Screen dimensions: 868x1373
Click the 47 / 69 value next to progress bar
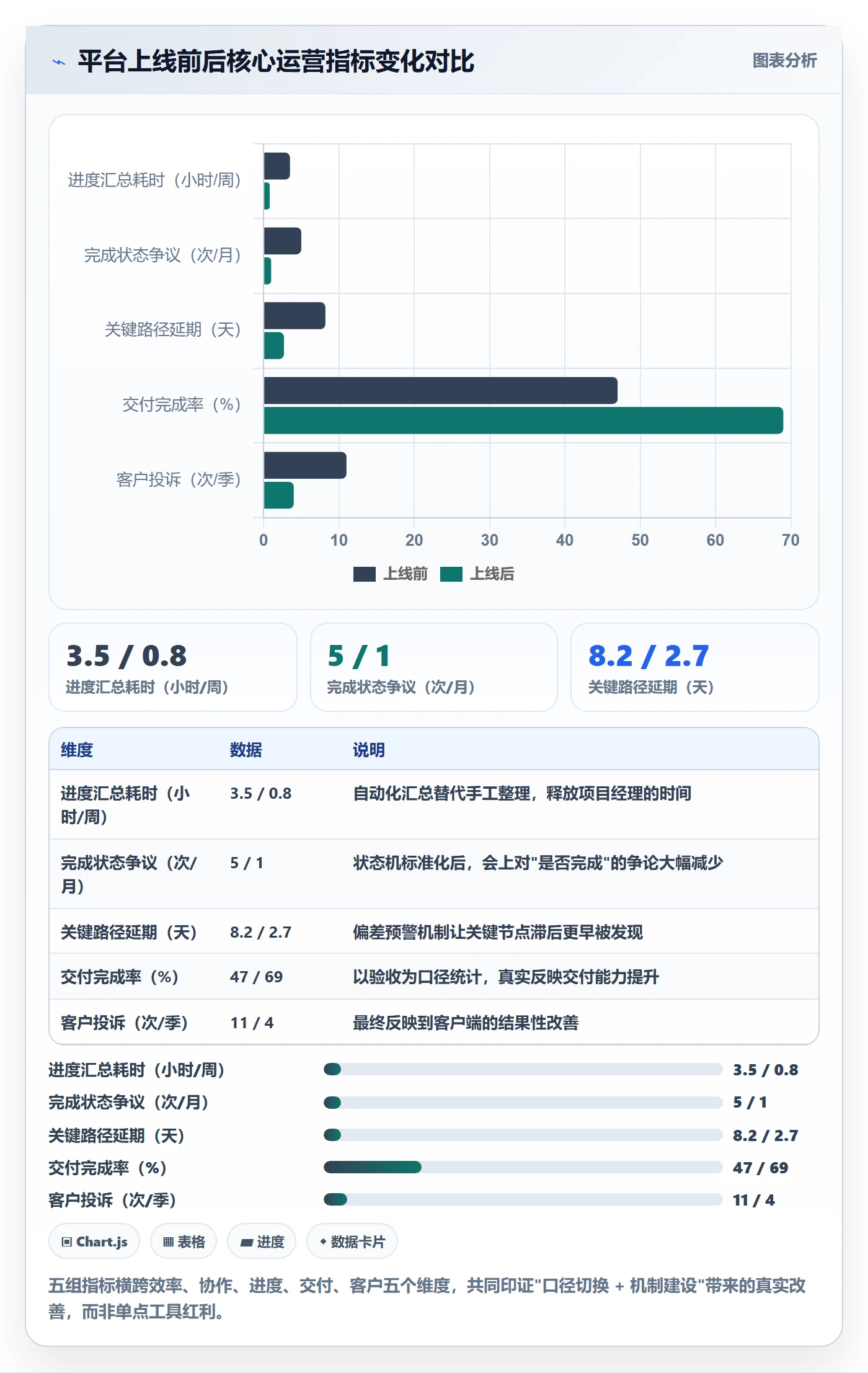761,1168
